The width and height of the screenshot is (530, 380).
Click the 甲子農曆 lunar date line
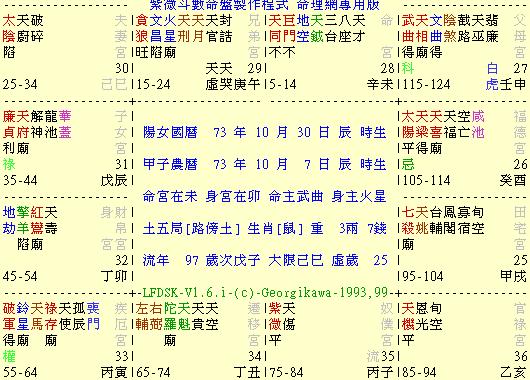tap(264, 164)
